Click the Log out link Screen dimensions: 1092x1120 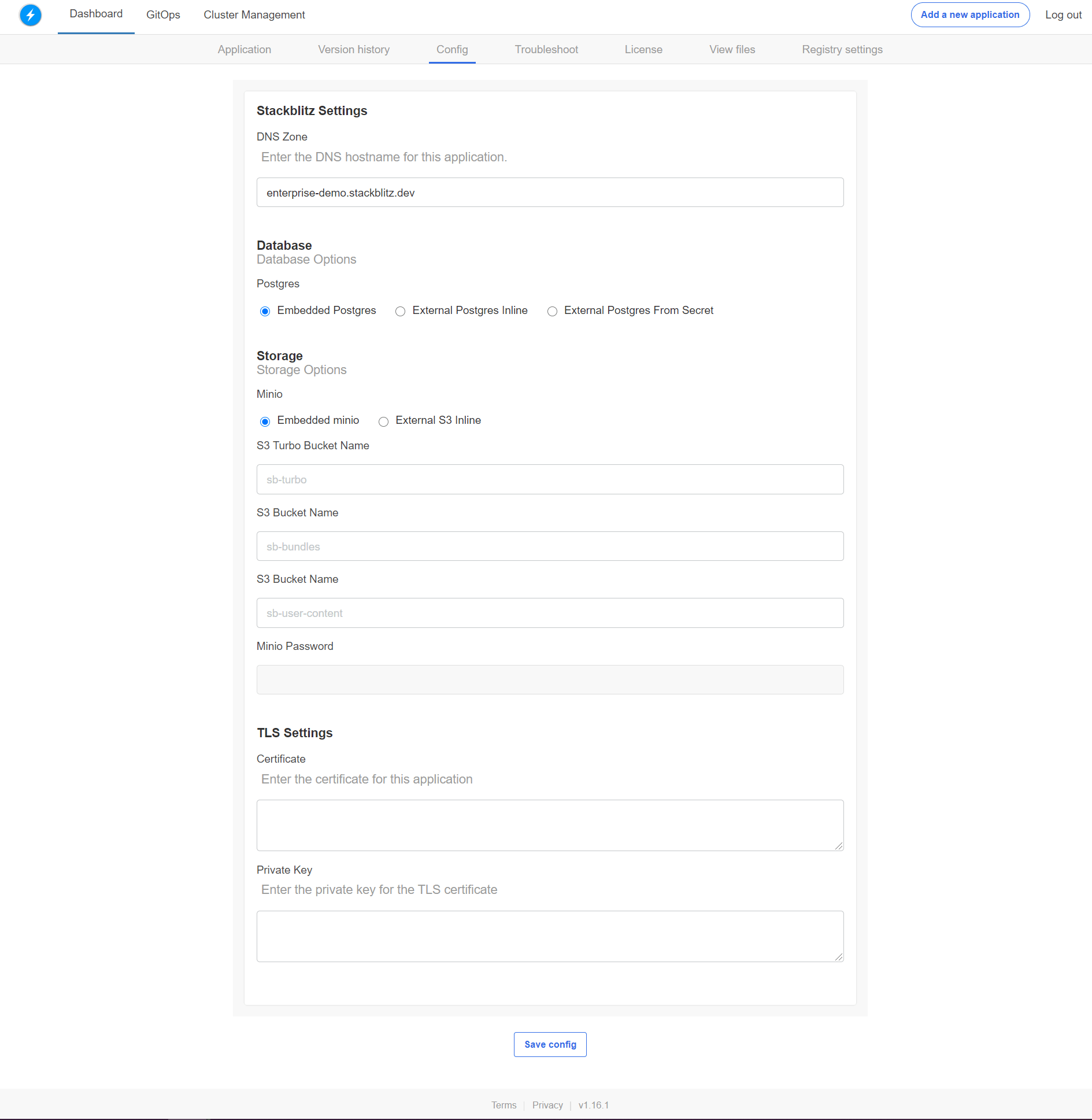pos(1063,15)
